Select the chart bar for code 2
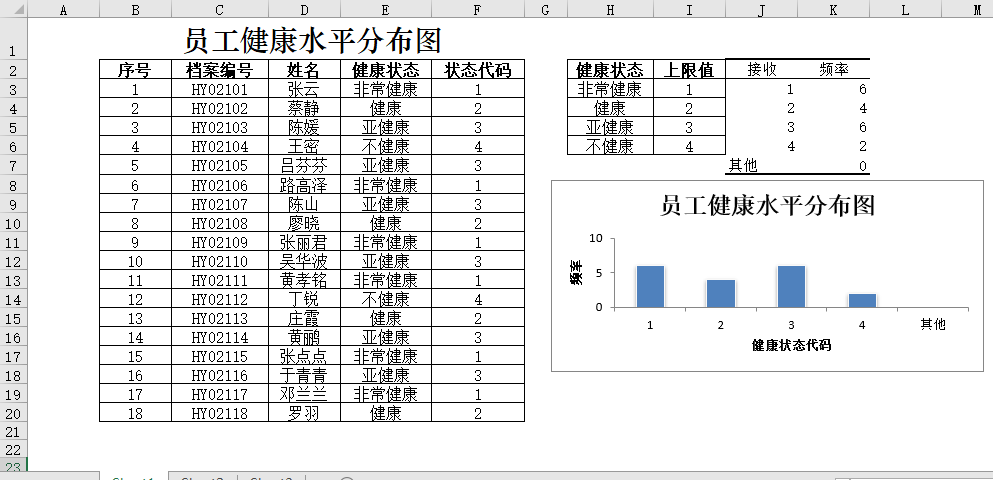The height and width of the screenshot is (480, 993). (721, 293)
